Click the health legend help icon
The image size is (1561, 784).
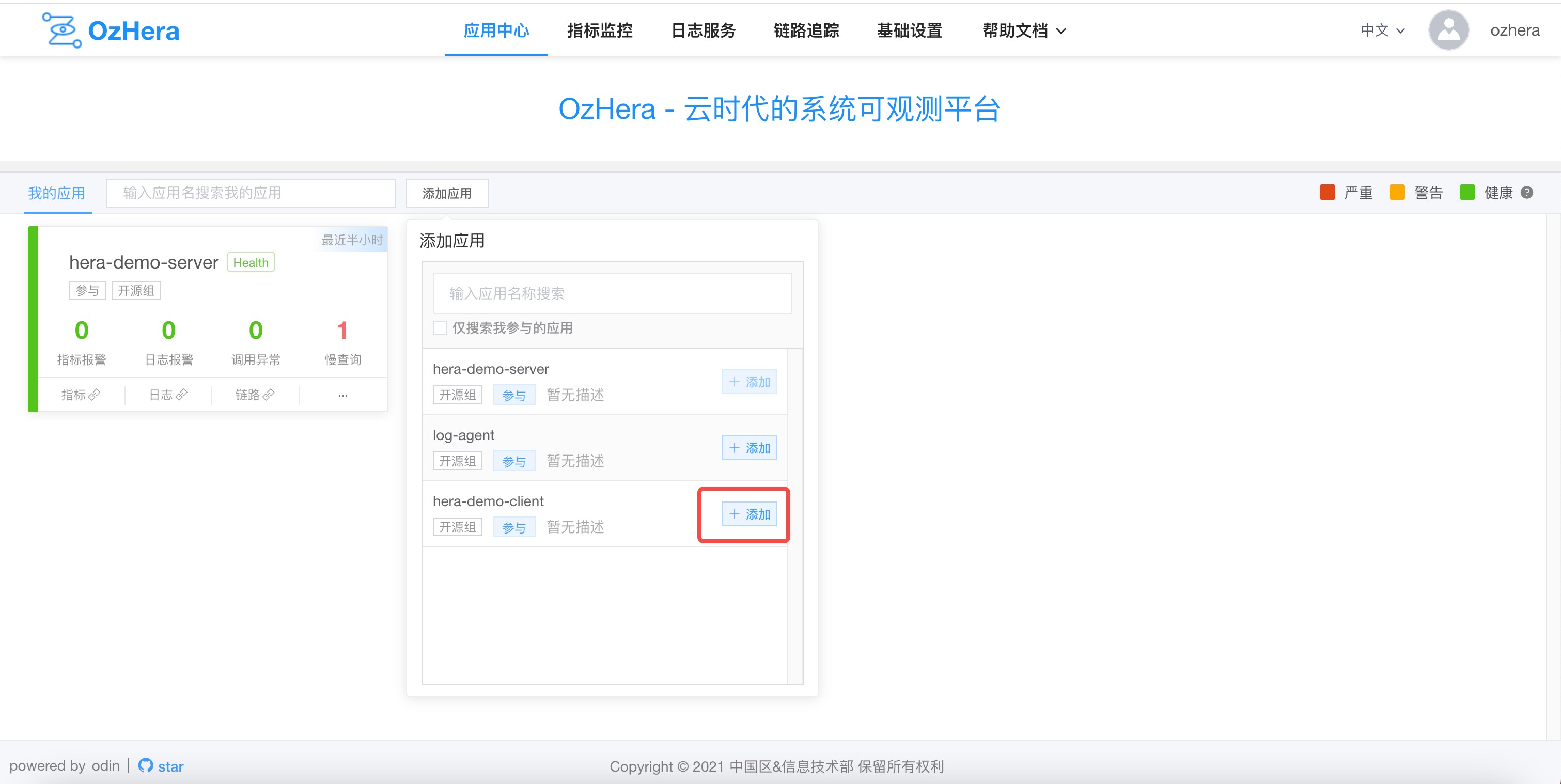tap(1527, 193)
